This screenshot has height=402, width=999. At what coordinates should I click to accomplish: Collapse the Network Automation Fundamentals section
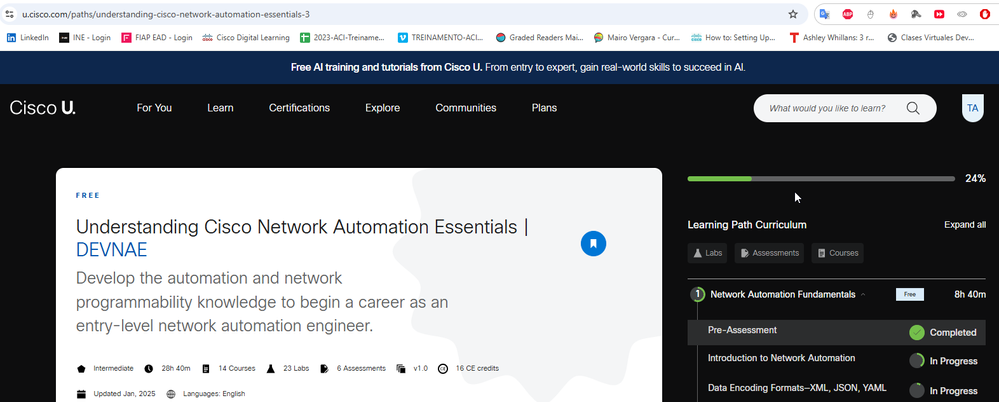[x=863, y=294]
